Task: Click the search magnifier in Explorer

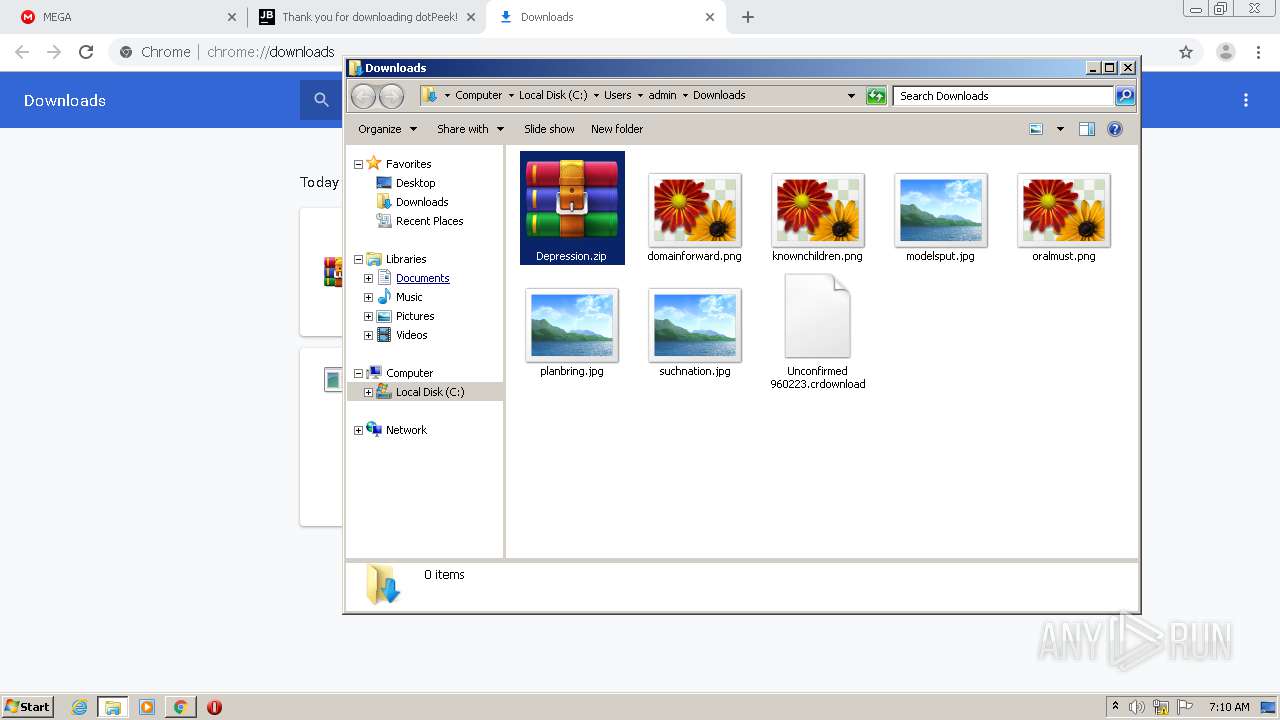Action: click(x=1125, y=96)
